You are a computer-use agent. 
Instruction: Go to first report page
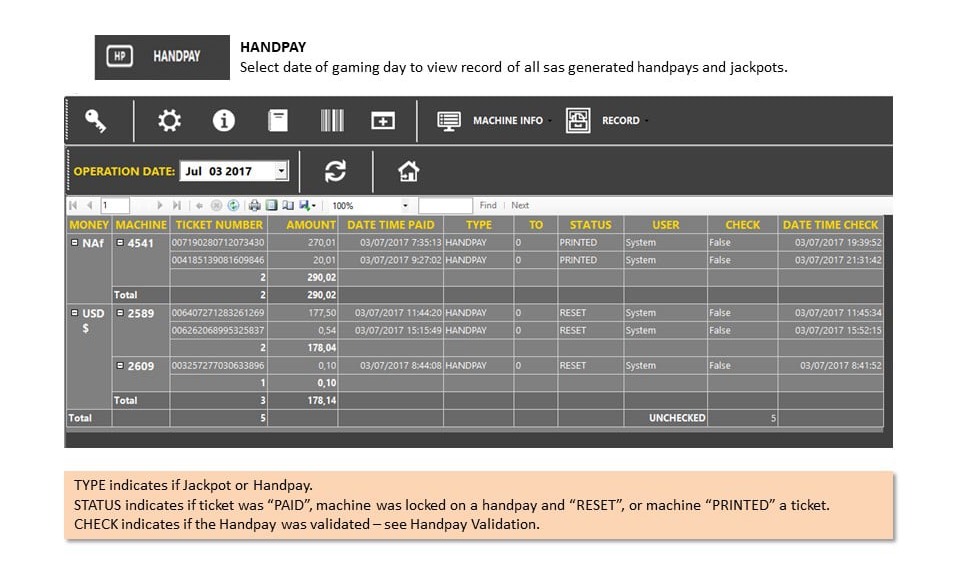pos(73,206)
